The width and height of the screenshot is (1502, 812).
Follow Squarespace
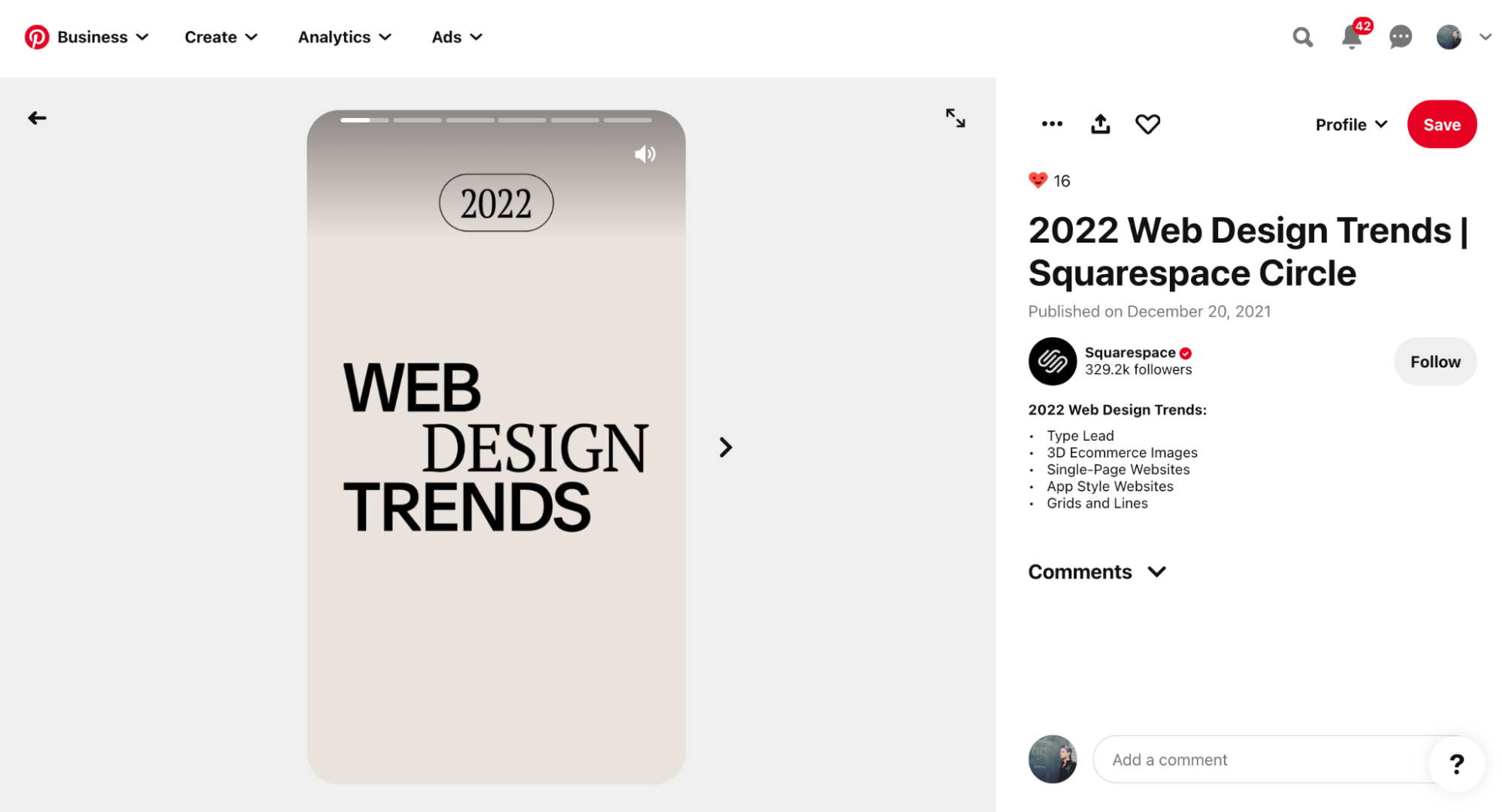coord(1434,361)
